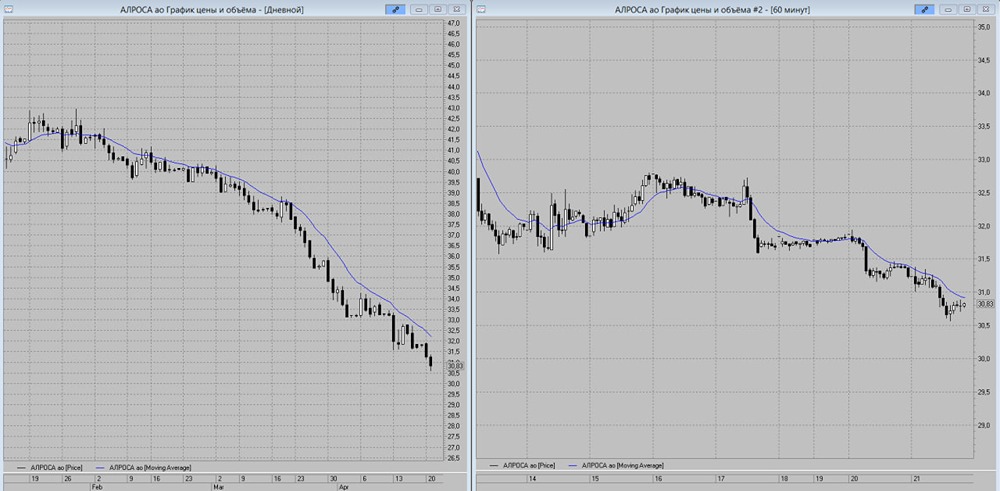Viewport: 1000px width, 491px height.
Task: Close the Дневной chart window
Action: [x=456, y=10]
